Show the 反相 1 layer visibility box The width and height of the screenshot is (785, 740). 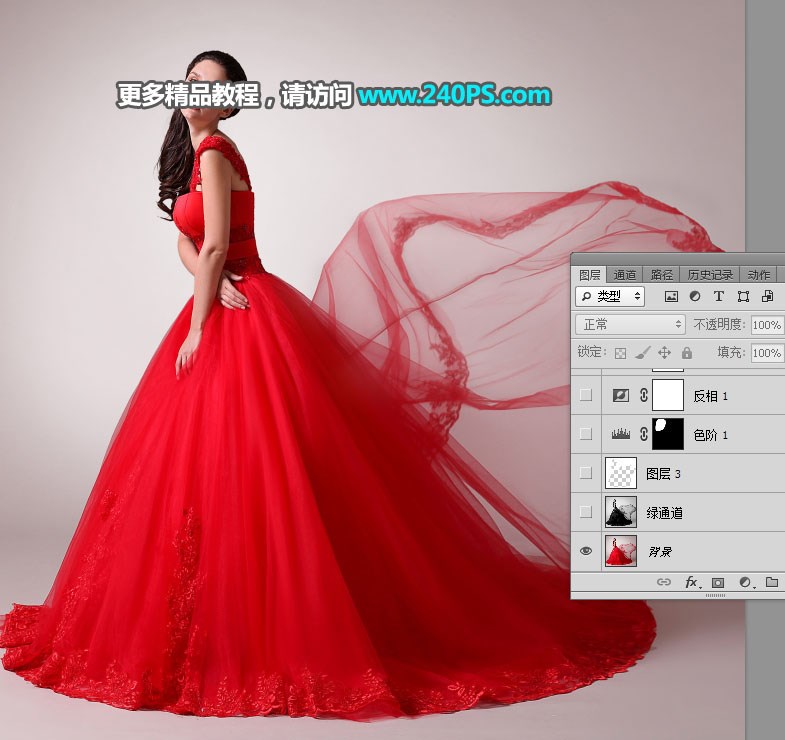(x=586, y=395)
